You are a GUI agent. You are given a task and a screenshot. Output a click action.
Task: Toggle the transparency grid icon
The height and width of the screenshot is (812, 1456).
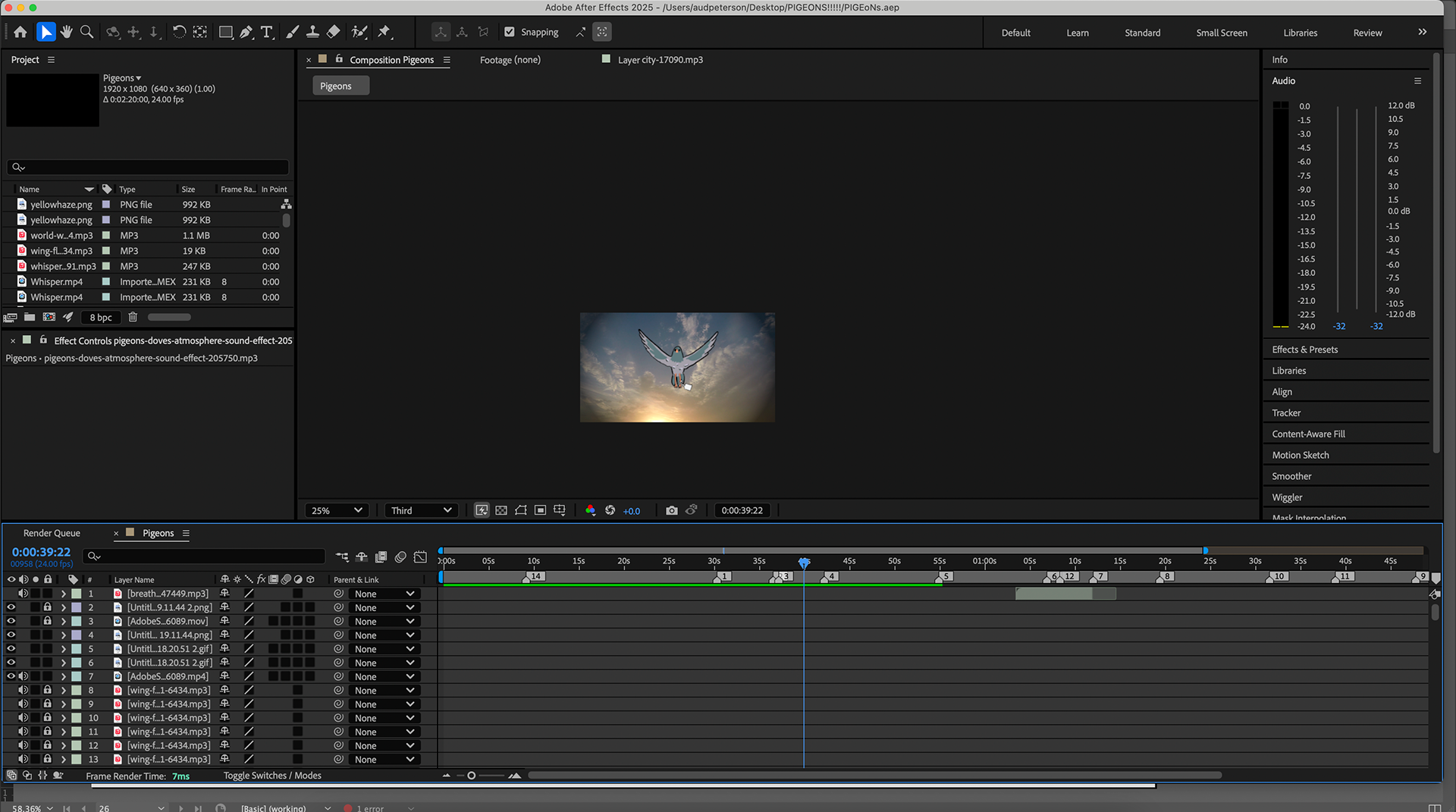pos(501,510)
